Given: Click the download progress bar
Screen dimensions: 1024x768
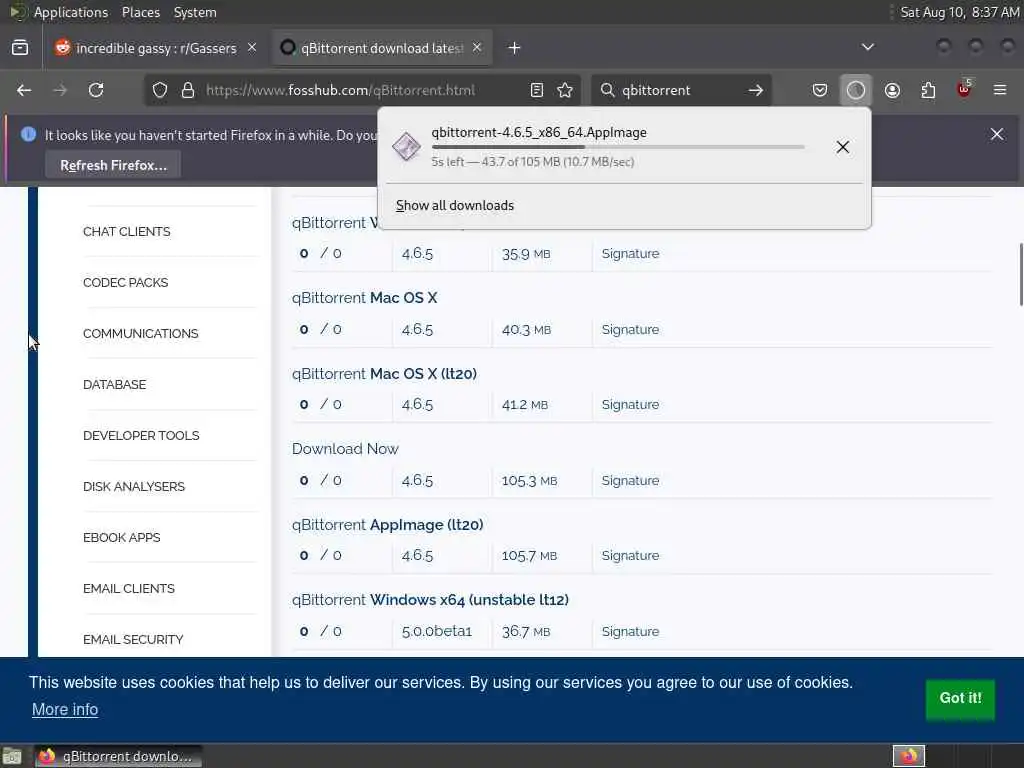Looking at the screenshot, I should tap(618, 147).
